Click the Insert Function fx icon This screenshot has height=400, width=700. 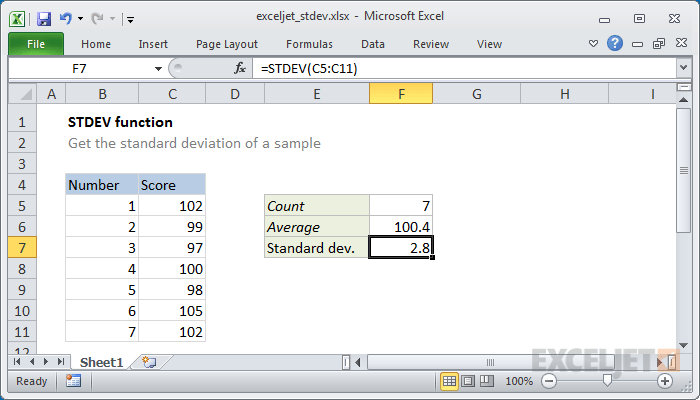240,68
